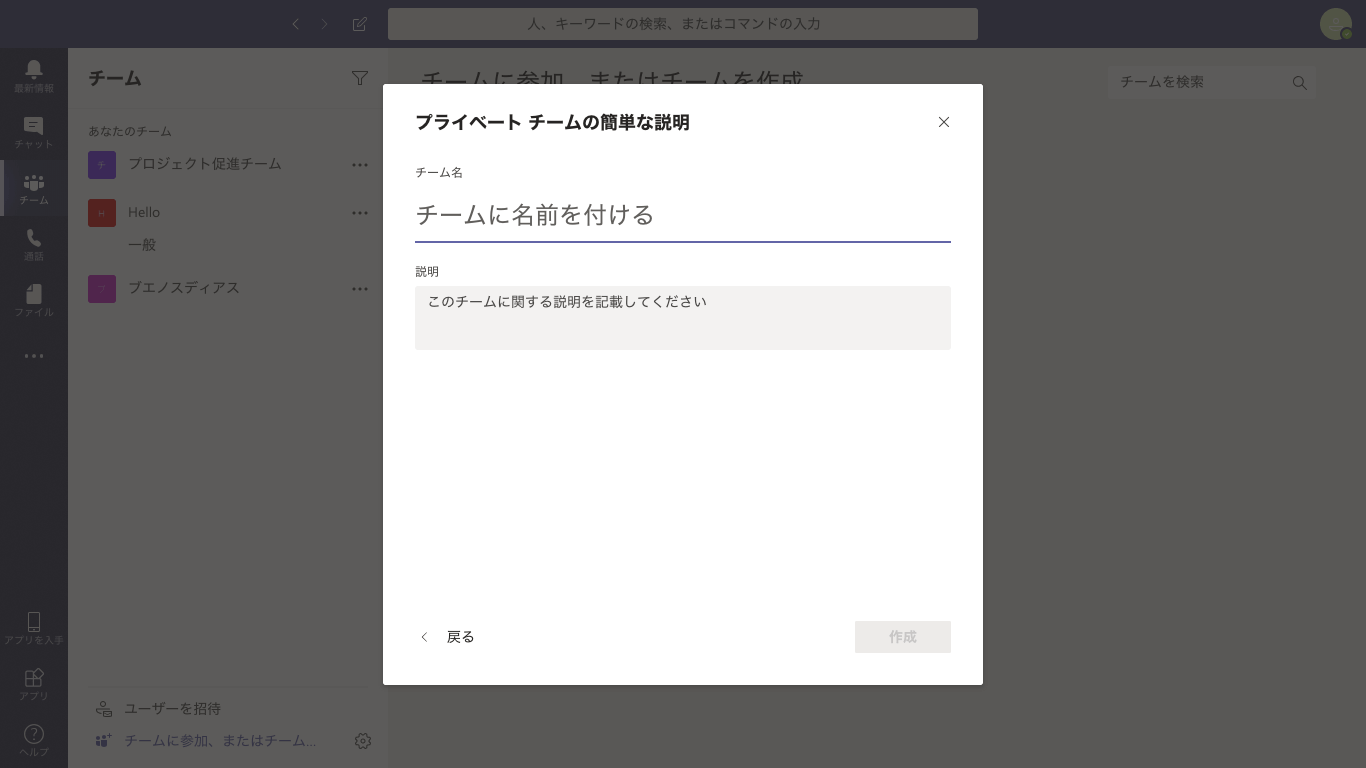Image resolution: width=1366 pixels, height=768 pixels.
Task: Click the 作成 create button
Action: pos(902,637)
